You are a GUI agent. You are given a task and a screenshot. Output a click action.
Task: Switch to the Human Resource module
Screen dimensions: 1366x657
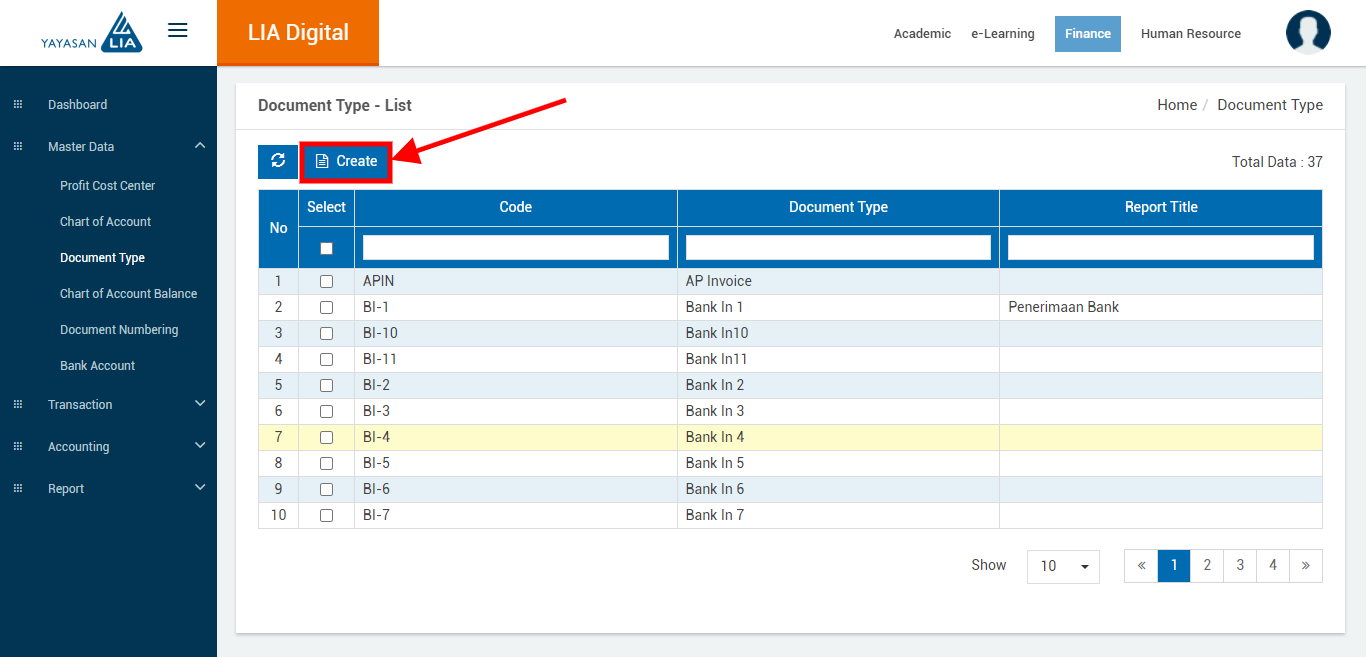pos(1190,34)
